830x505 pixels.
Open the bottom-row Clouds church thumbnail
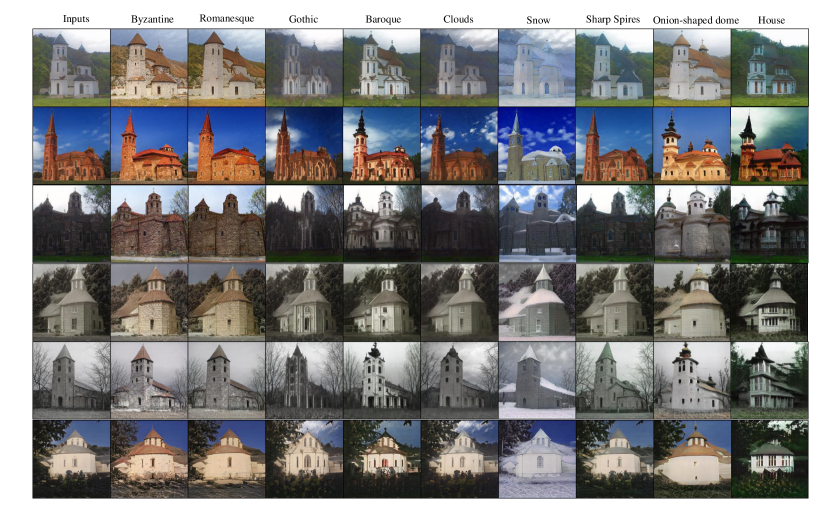[459, 457]
